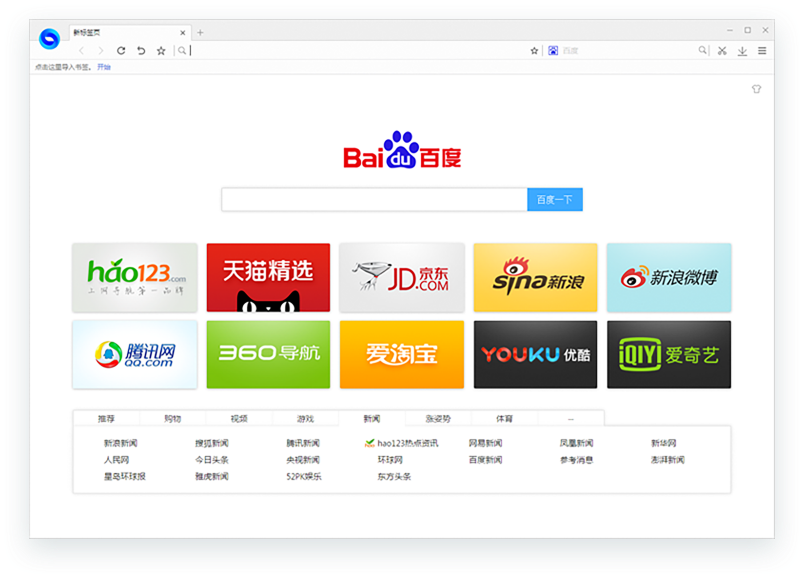Open the 雅虎新闻 link
Screen dimensions: 805x579
[212, 477]
